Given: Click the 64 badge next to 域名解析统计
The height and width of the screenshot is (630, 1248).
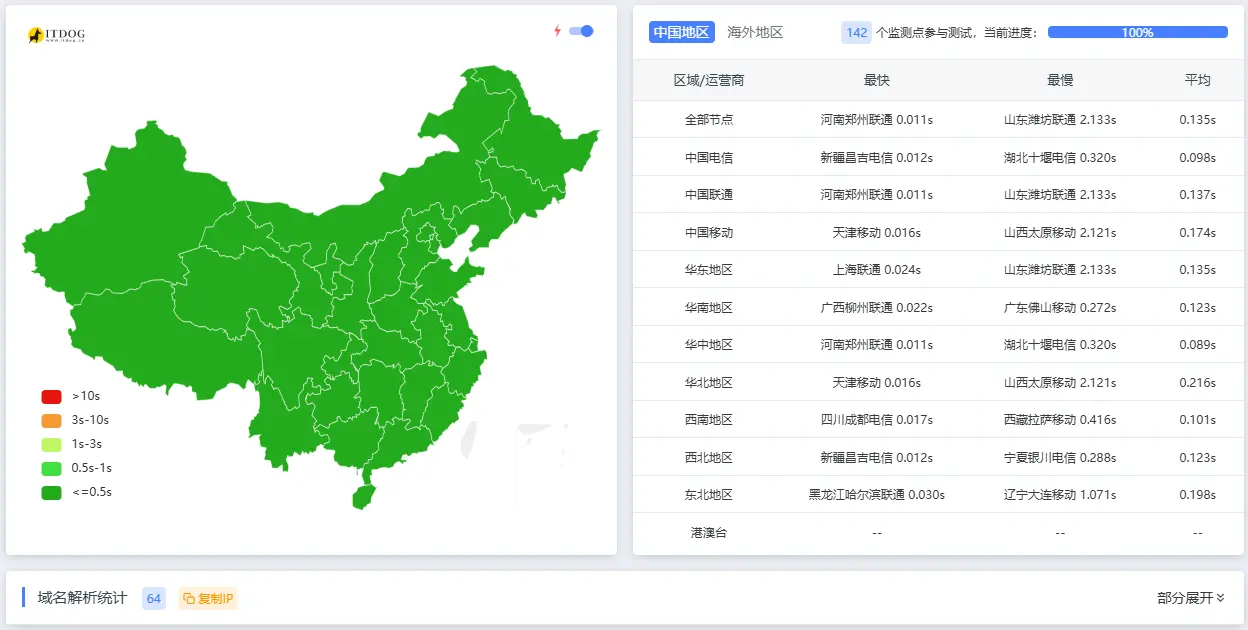Looking at the screenshot, I should pyautogui.click(x=153, y=597).
